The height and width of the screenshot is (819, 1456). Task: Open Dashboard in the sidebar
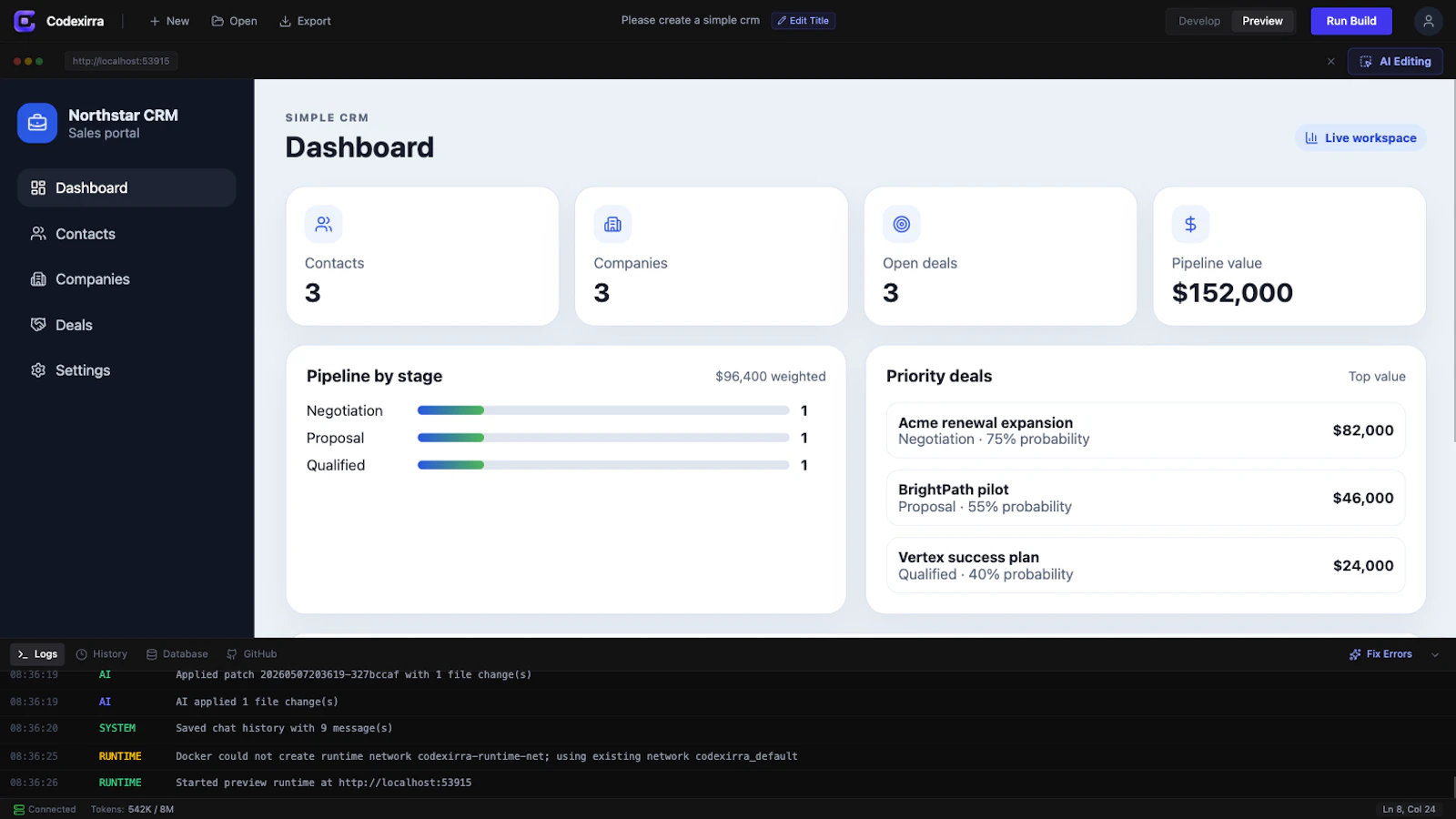click(x=126, y=187)
